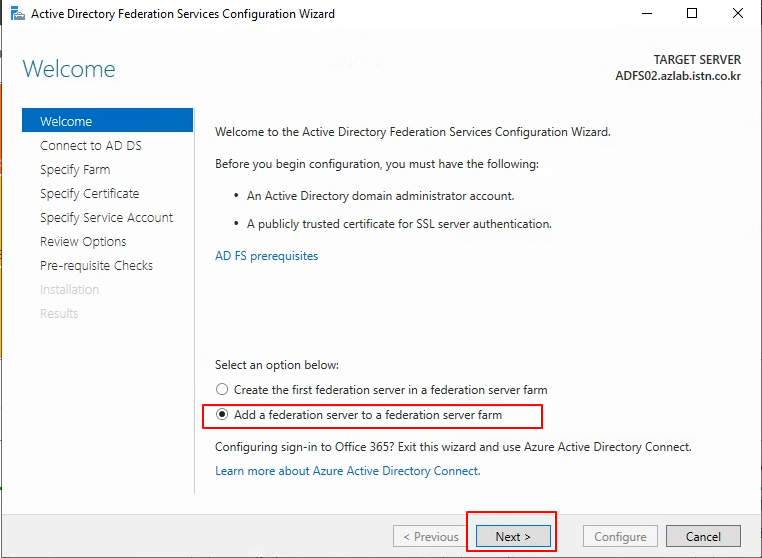Click 'Welcome to the Active Directory Federation Services' sentence
Viewport: 762px width, 558px height.
point(413,132)
